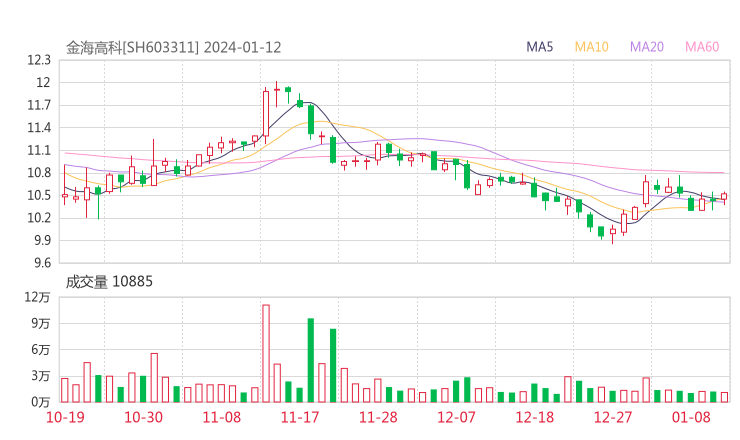This screenshot has width=740, height=440.
Task: Click the MA20 legend label
Action: pos(647,47)
